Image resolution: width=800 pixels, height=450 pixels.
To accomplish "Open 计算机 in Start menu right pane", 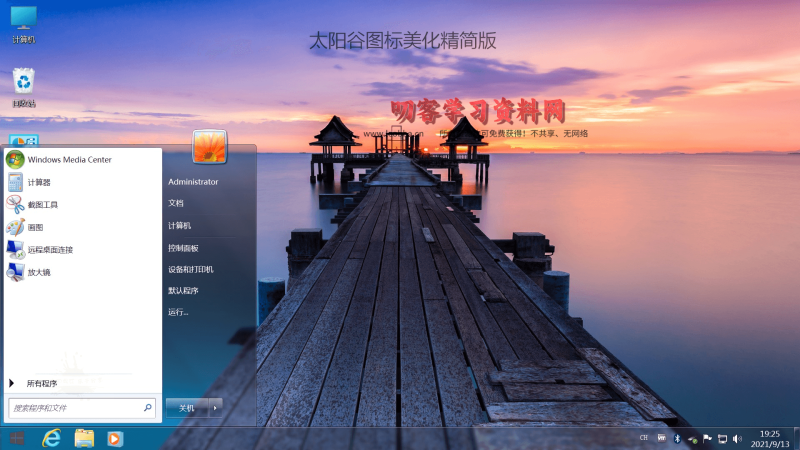I will (179, 226).
